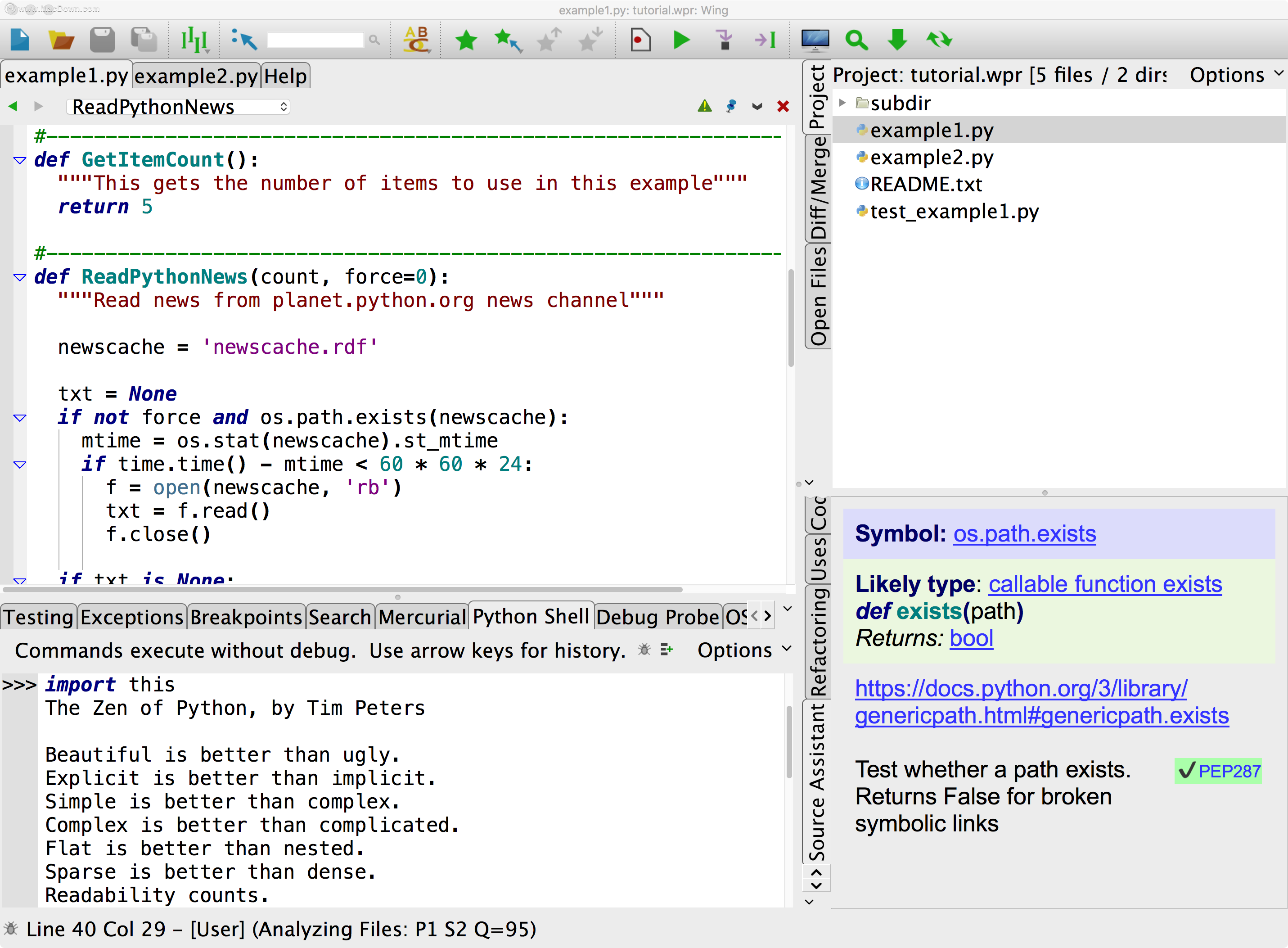Save file using the disk icon
1288x948 pixels.
pyautogui.click(x=103, y=40)
